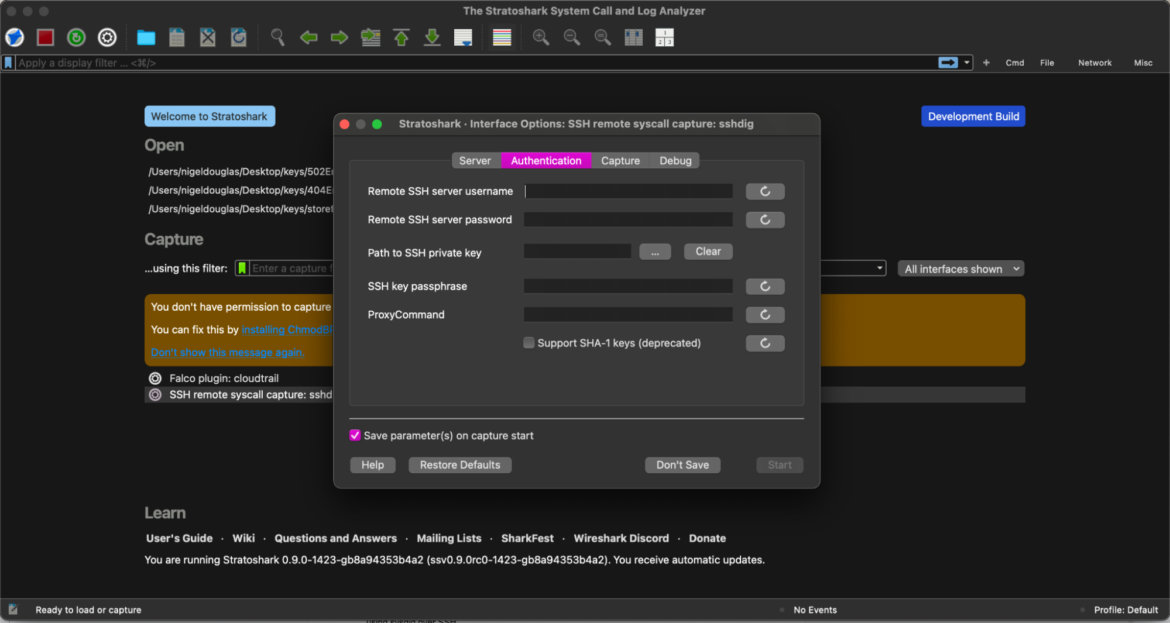Open the User's Guide link

pyautogui.click(x=179, y=538)
